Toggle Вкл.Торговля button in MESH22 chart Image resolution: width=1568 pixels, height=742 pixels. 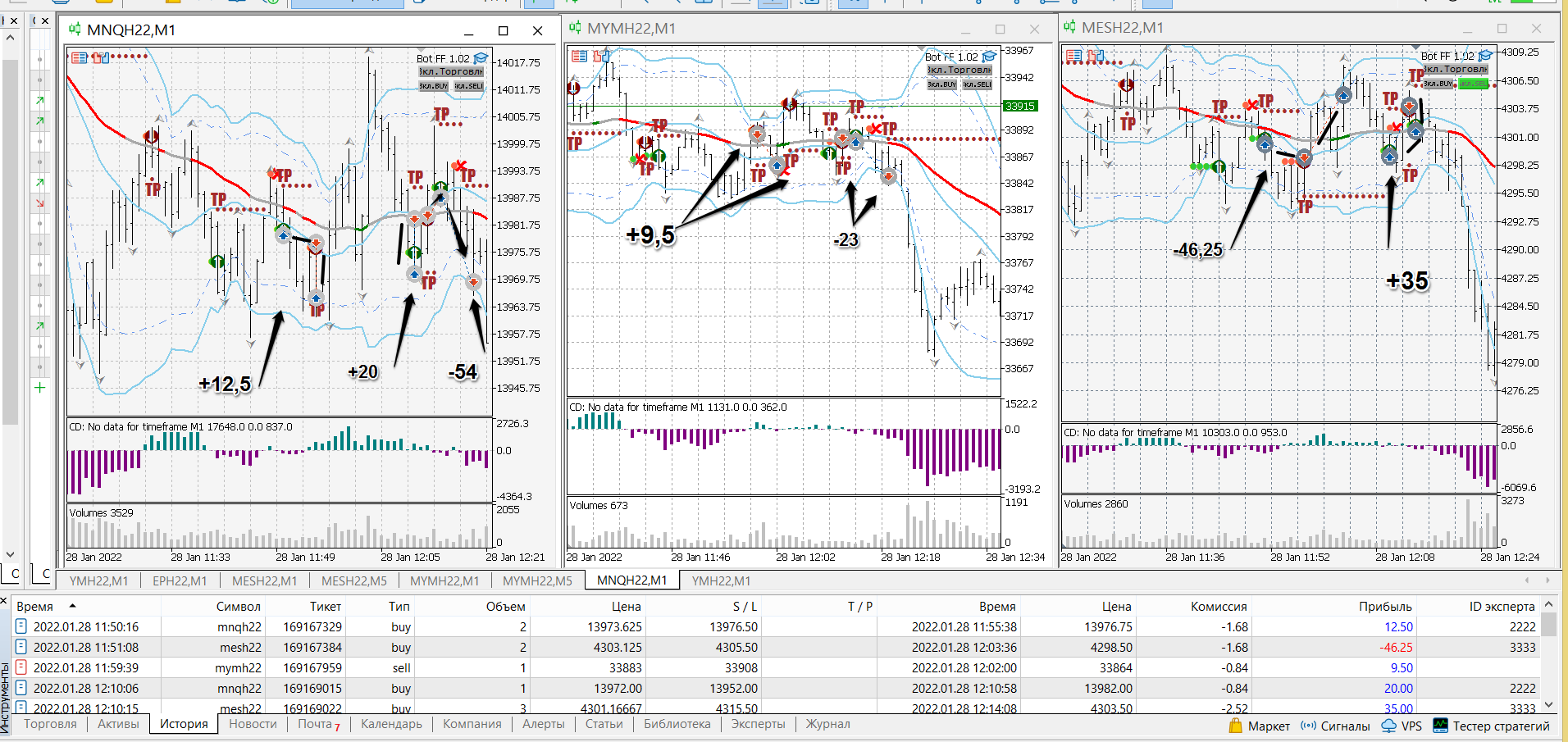tap(1456, 69)
